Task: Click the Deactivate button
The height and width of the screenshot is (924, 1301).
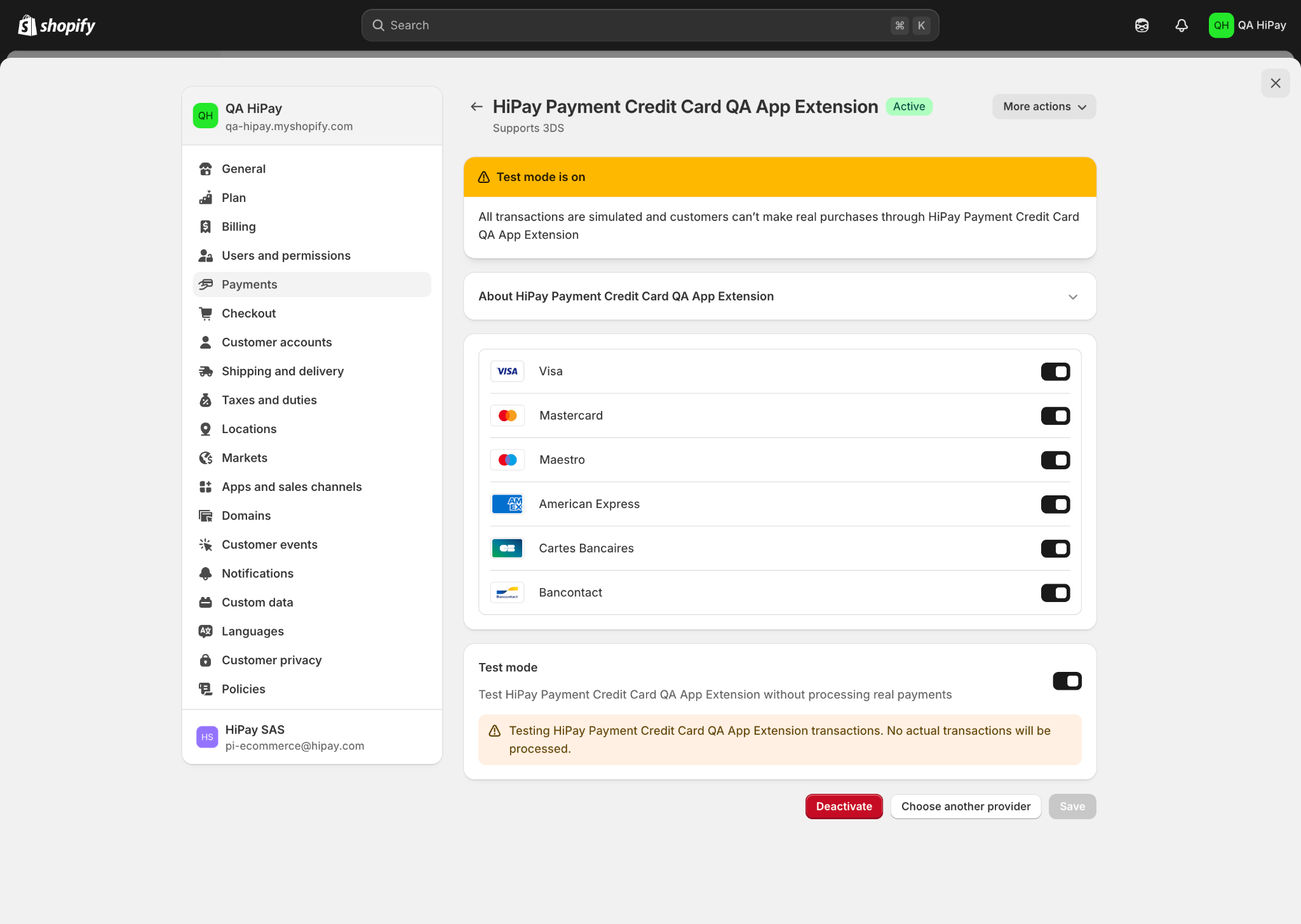Action: (844, 807)
